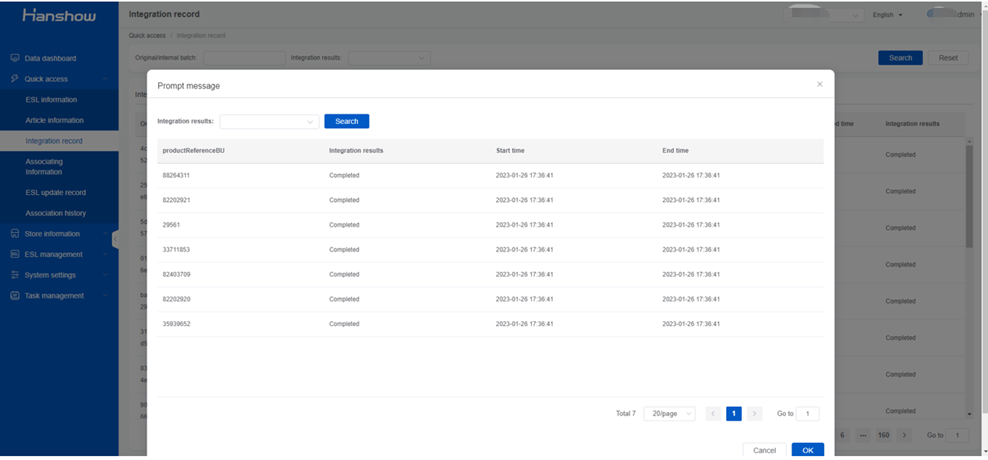Click the Quick access lightning icon
The image size is (988, 460).
click(15, 79)
